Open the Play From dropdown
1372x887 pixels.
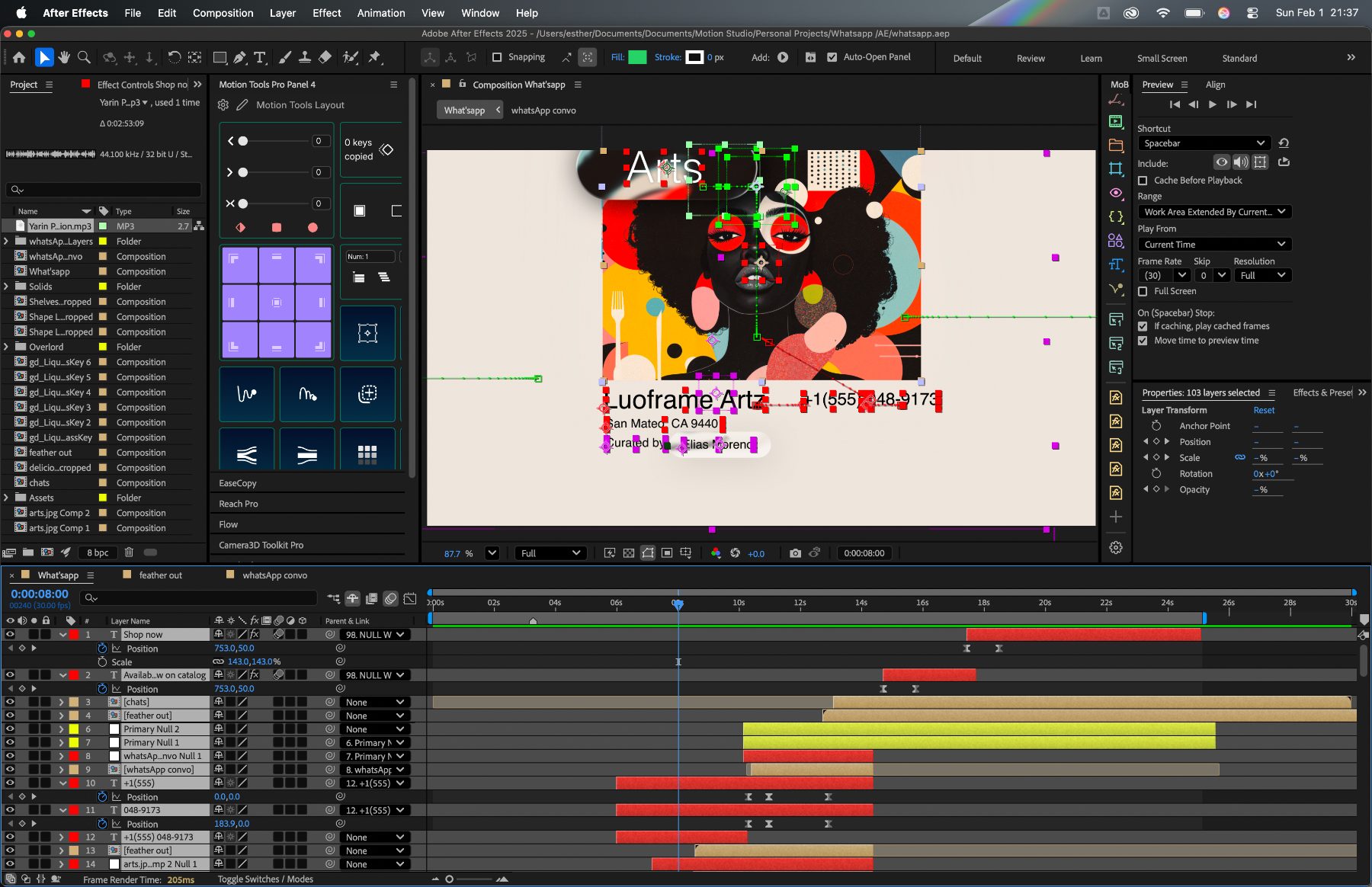point(1214,245)
